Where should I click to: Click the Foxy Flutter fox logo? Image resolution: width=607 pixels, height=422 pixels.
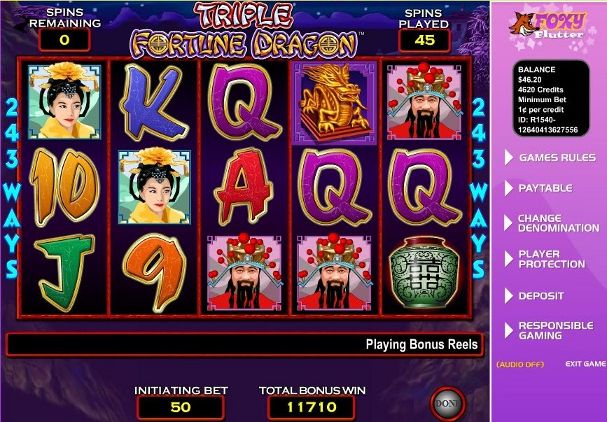coord(548,26)
